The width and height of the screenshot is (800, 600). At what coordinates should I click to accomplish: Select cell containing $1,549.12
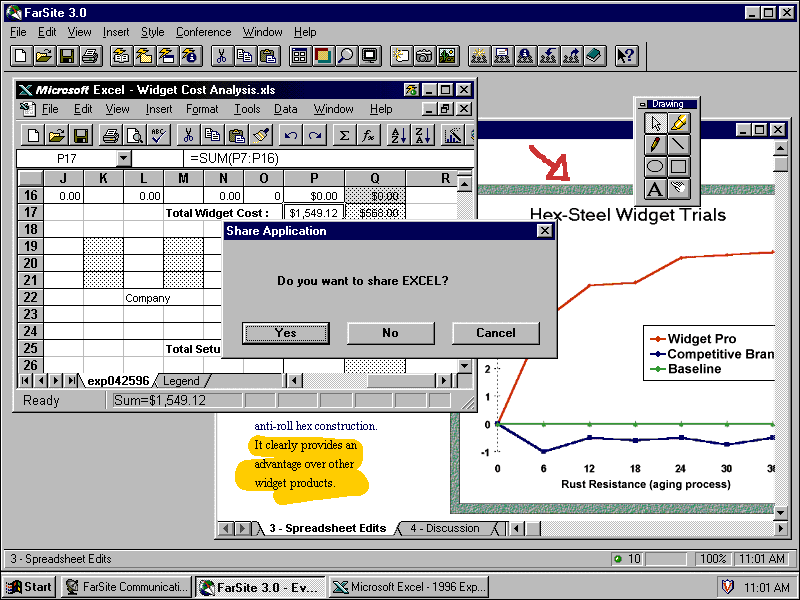pos(314,213)
